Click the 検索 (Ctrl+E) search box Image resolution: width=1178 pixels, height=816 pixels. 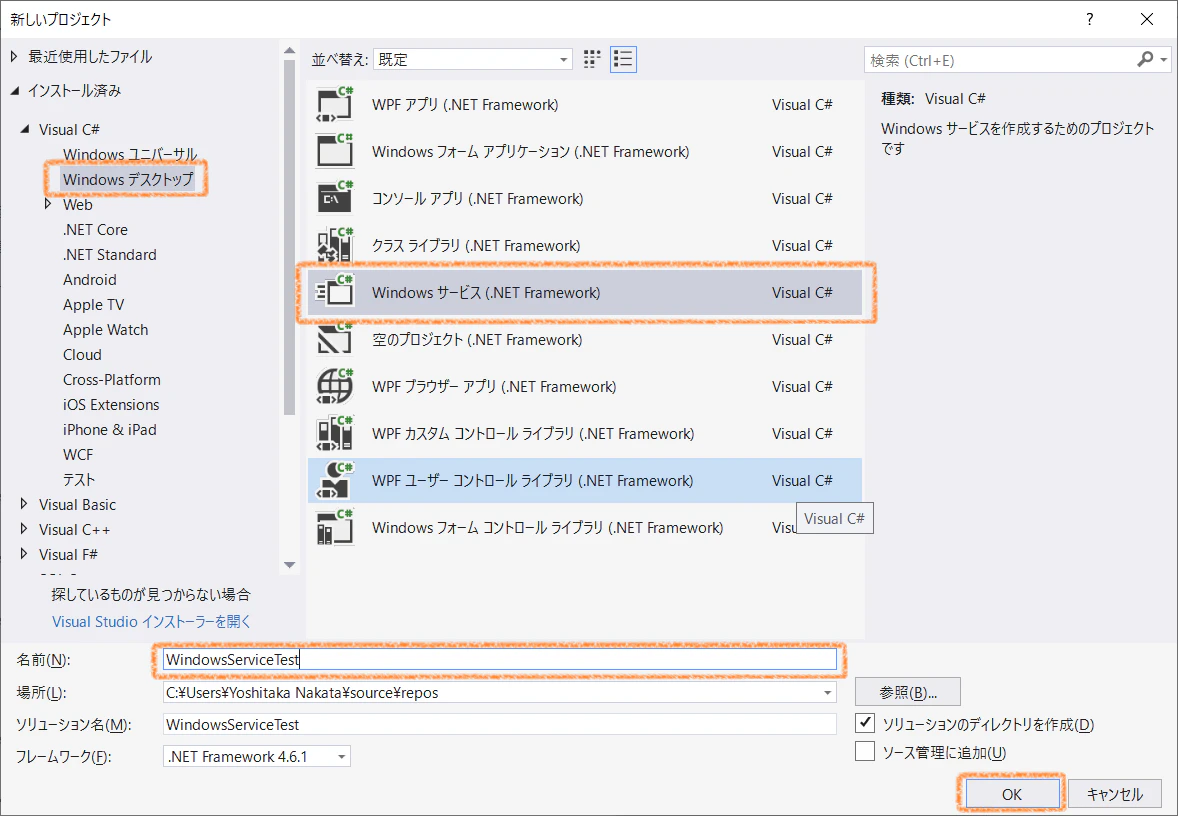(x=1001, y=60)
